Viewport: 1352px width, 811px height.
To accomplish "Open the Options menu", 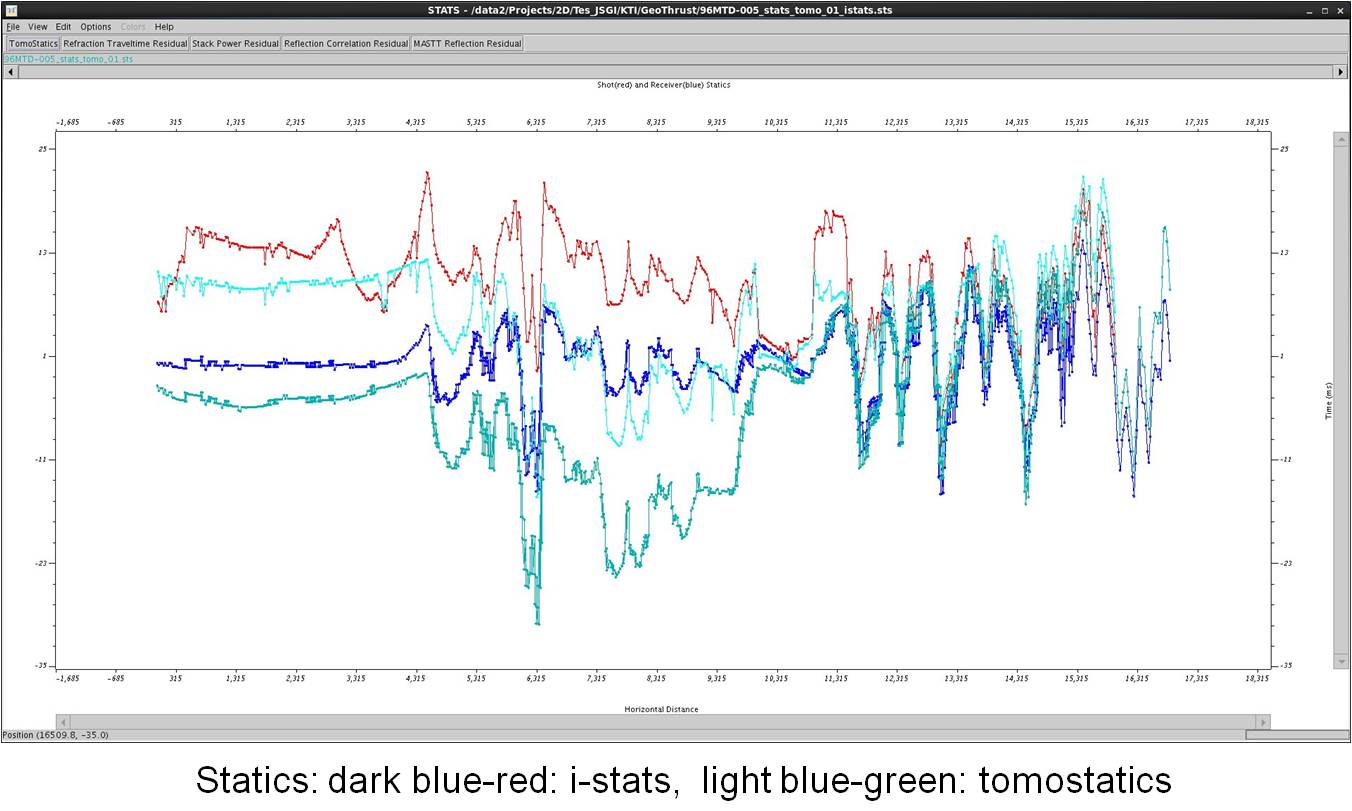I will (96, 27).
